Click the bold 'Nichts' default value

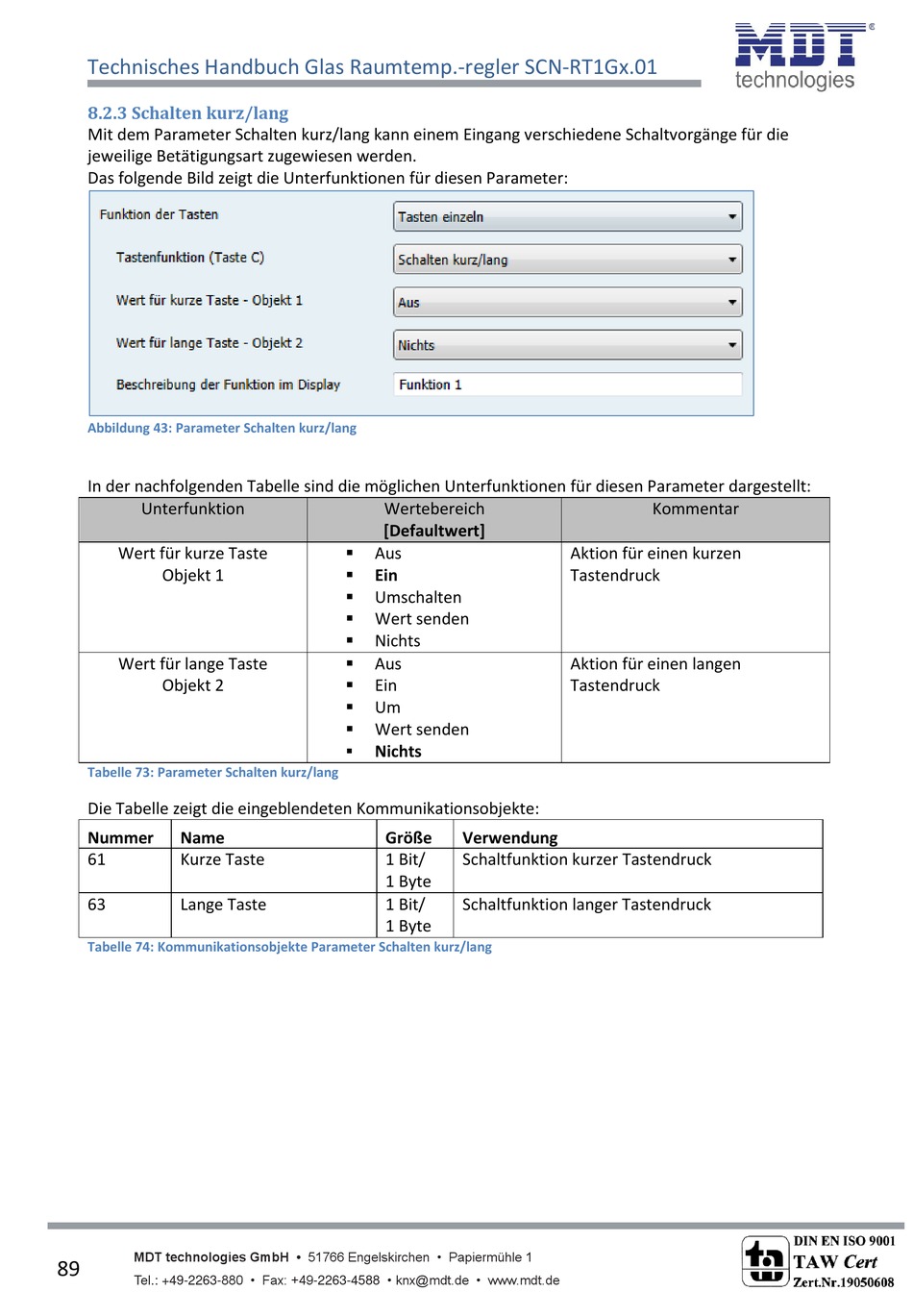(x=398, y=752)
